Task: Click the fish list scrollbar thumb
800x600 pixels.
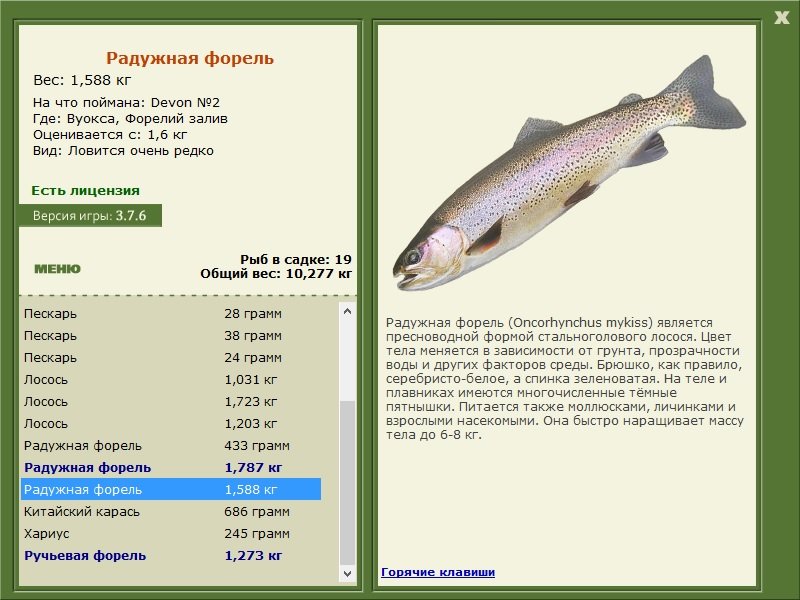Action: 347,483
